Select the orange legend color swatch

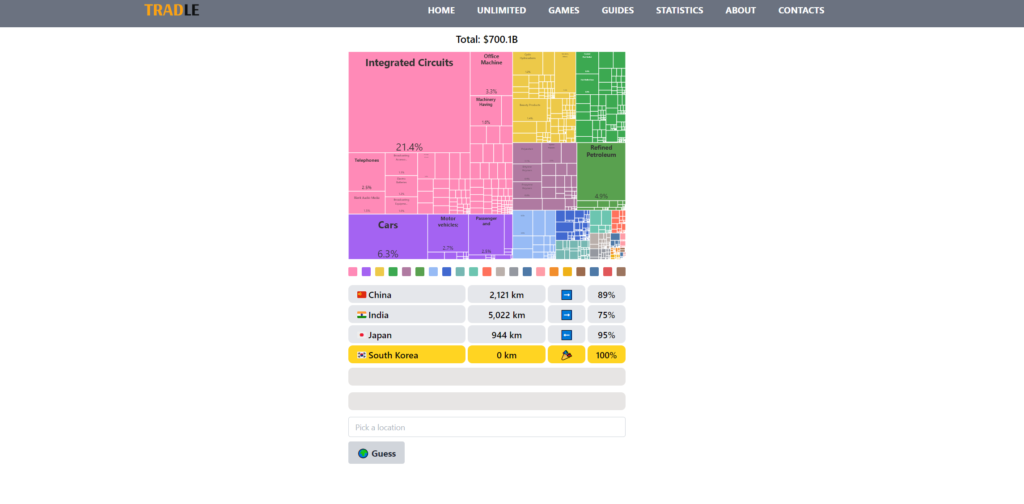[x=554, y=272]
